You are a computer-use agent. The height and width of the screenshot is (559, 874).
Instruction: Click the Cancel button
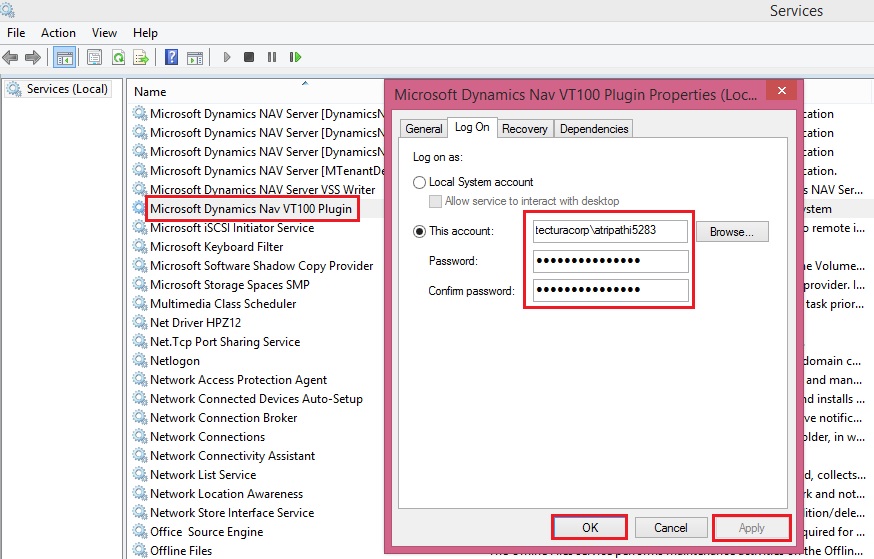pos(671,527)
